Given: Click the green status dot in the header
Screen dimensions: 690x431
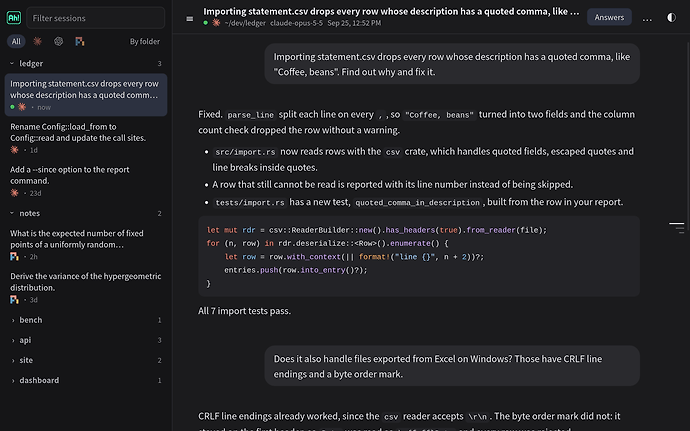Looking at the screenshot, I should (x=206, y=23).
